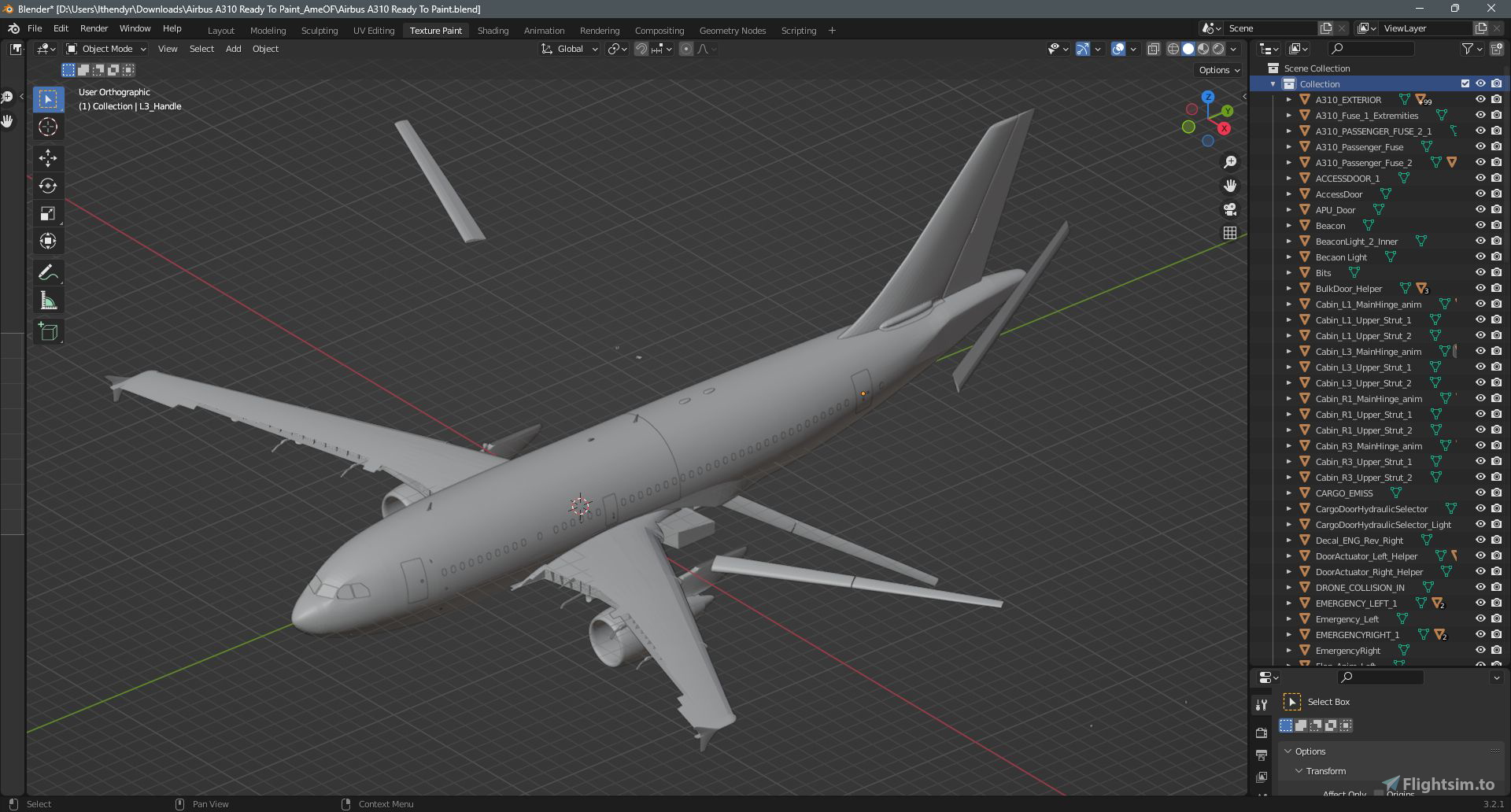Switch to solid viewport shading
The height and width of the screenshot is (812, 1511).
click(1188, 49)
